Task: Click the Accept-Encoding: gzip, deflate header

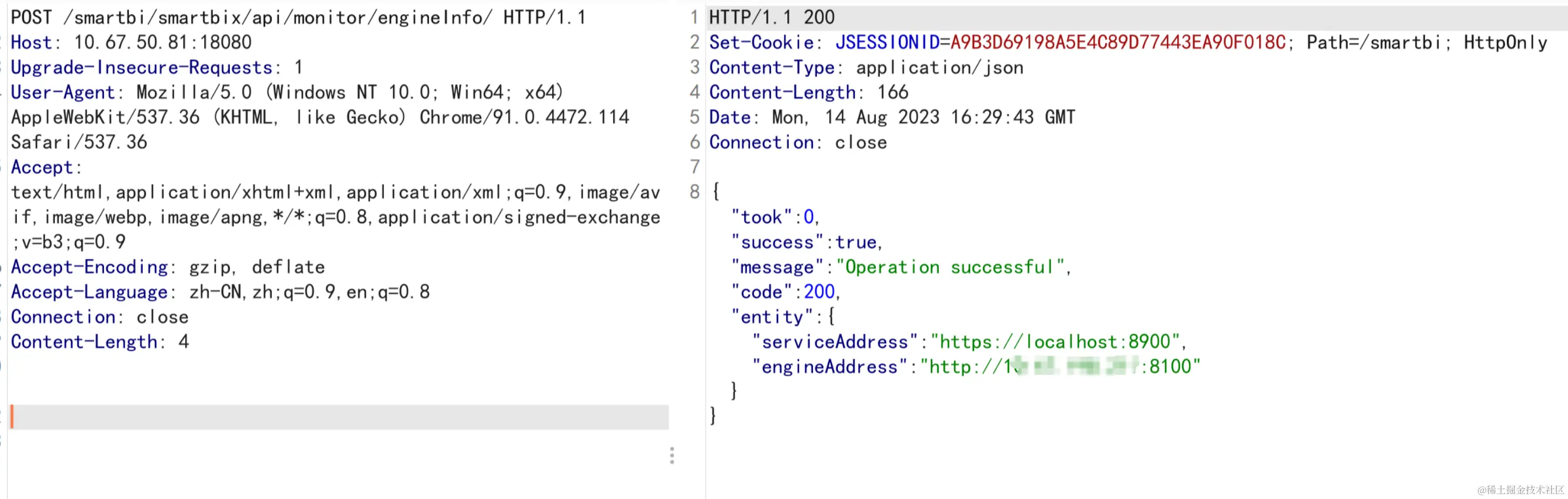Action: [168, 267]
